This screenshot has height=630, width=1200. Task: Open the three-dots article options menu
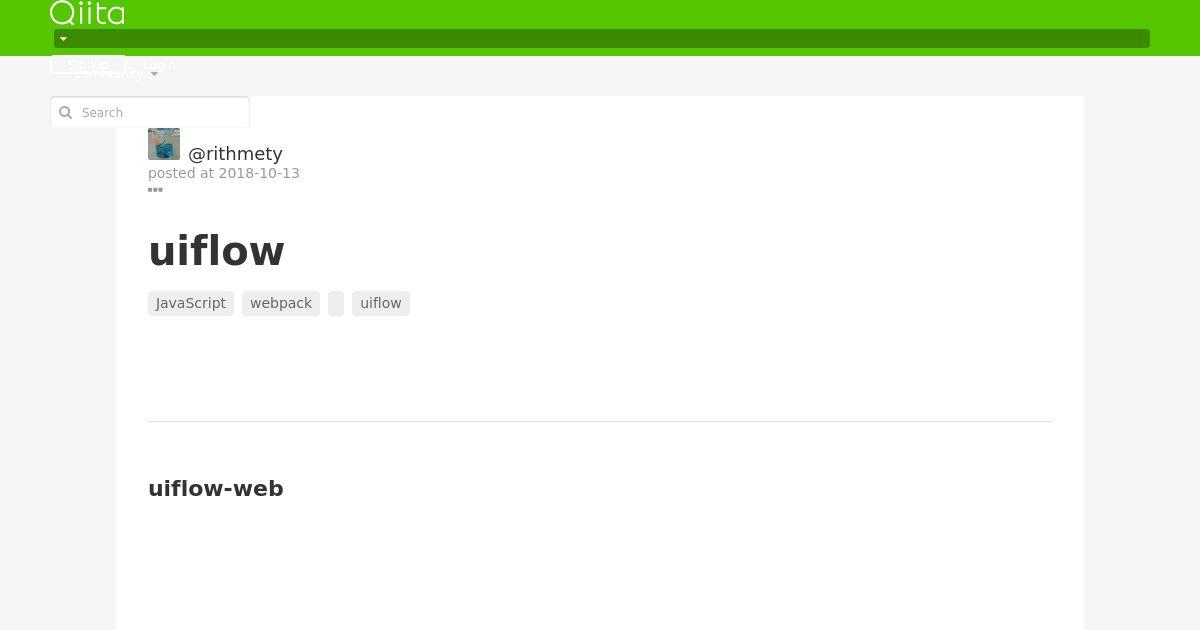point(155,189)
